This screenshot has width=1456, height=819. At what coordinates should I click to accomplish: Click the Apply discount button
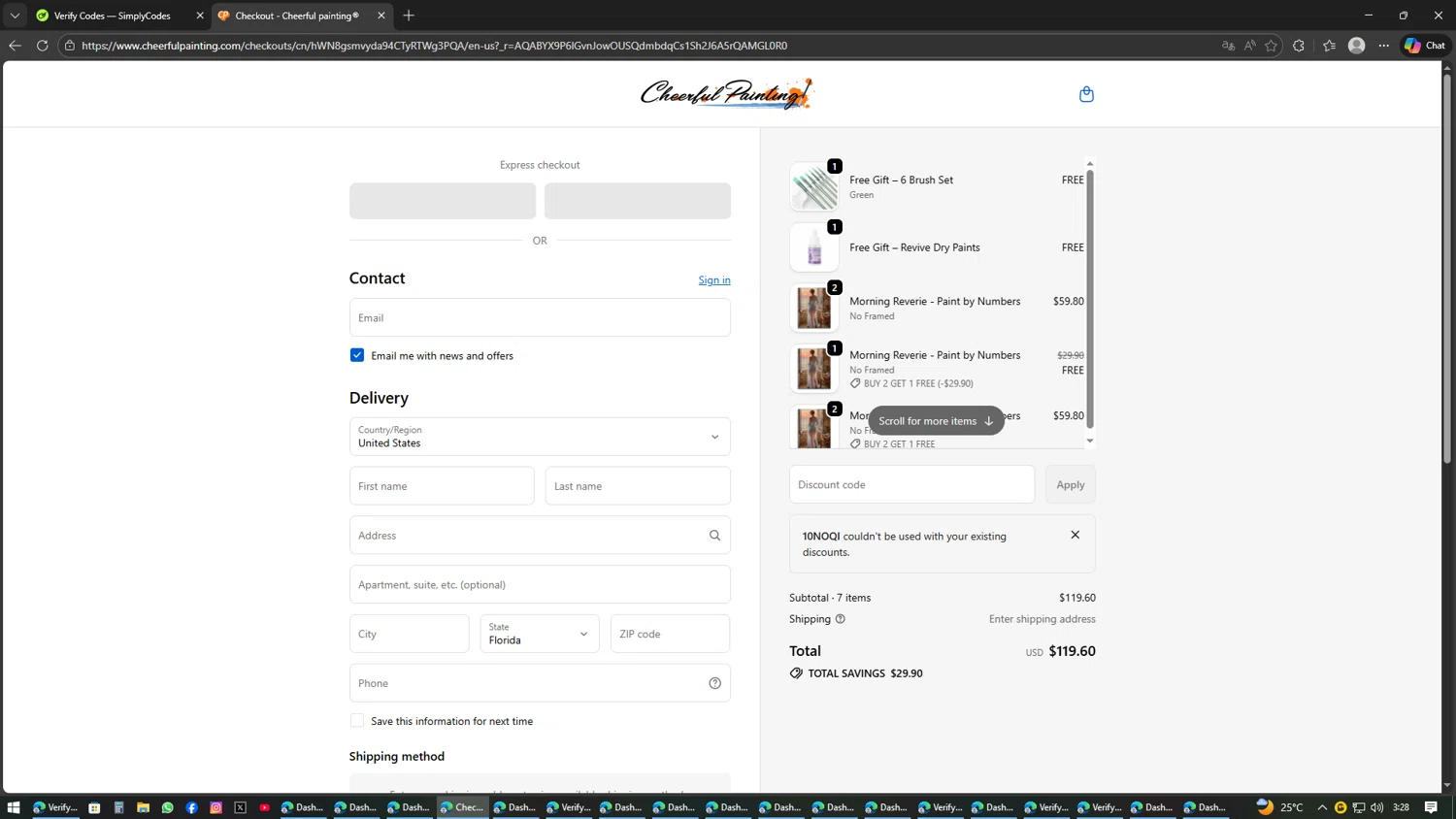(x=1070, y=484)
